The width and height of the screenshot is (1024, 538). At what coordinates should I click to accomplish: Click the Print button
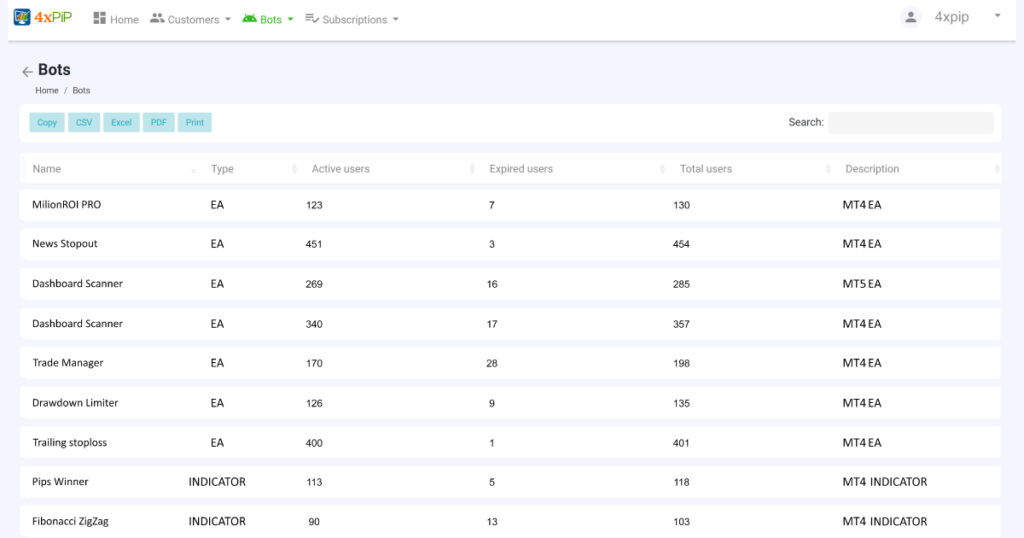pyautogui.click(x=195, y=123)
